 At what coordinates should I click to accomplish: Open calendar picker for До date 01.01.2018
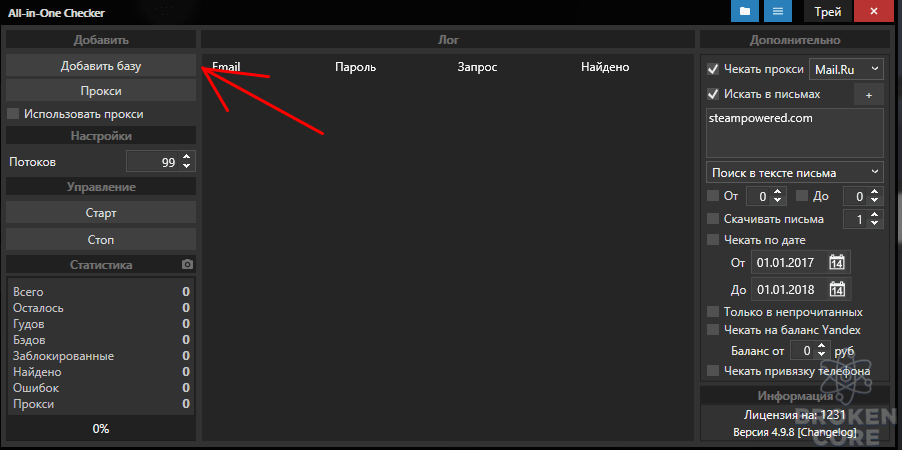(836, 289)
